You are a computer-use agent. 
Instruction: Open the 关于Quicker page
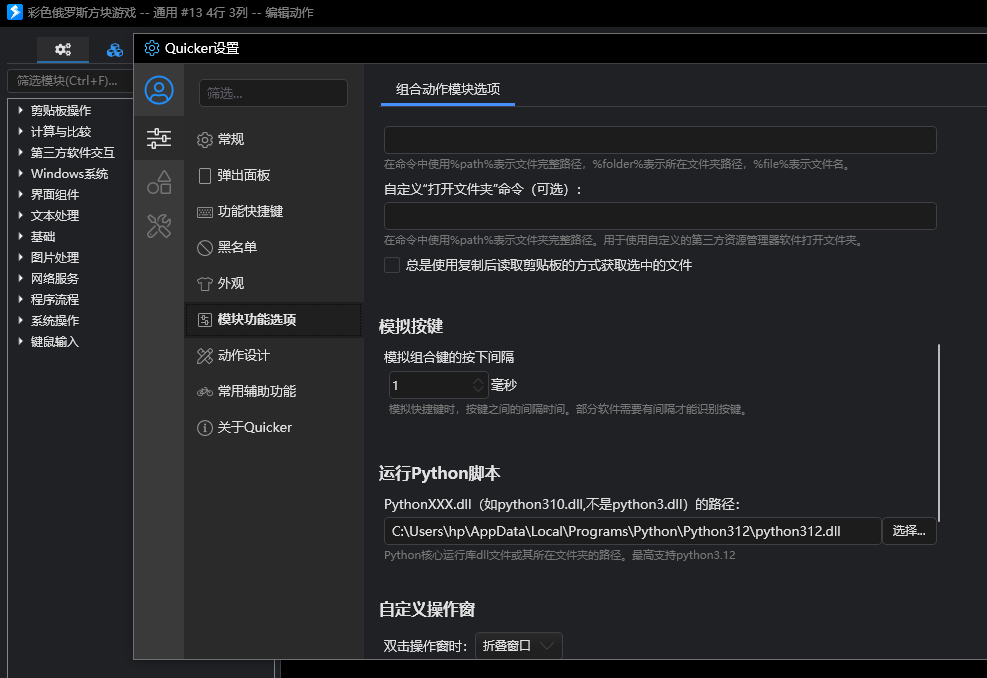[x=274, y=427]
